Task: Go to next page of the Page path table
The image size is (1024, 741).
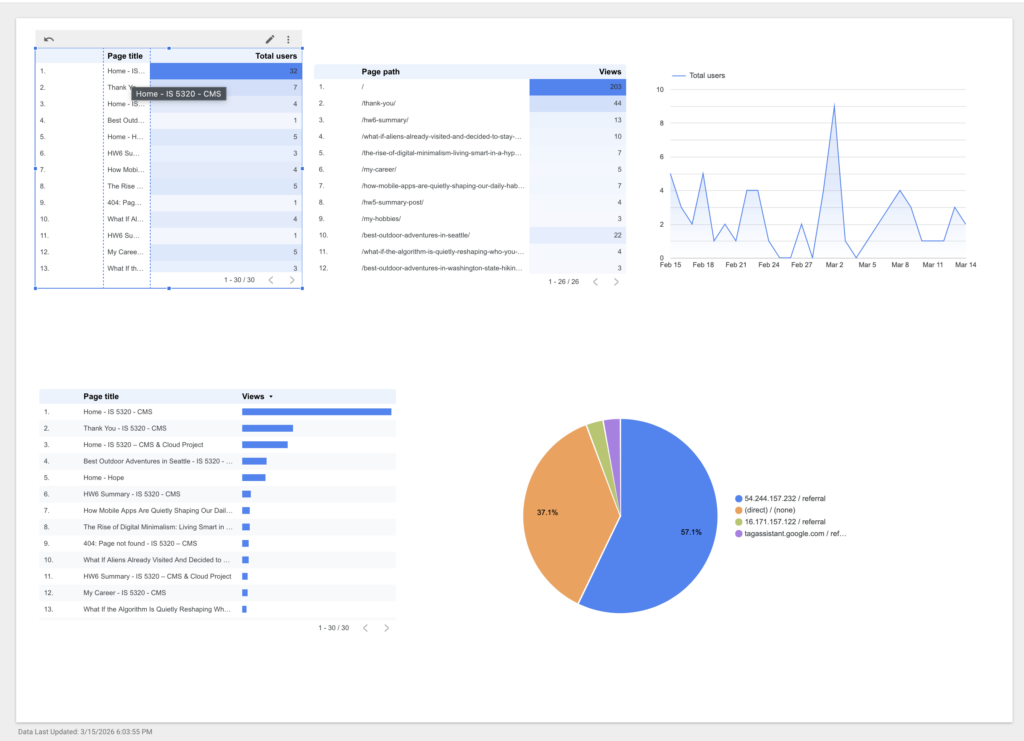Action: (616, 282)
